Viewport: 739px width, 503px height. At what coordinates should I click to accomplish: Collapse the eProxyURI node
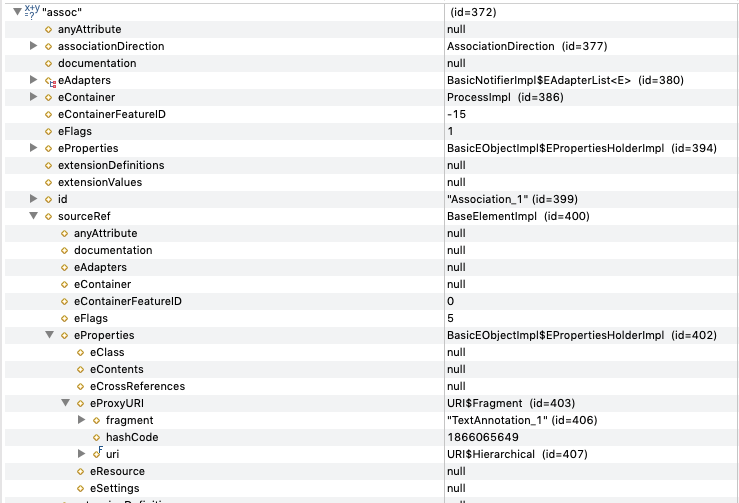(x=66, y=403)
